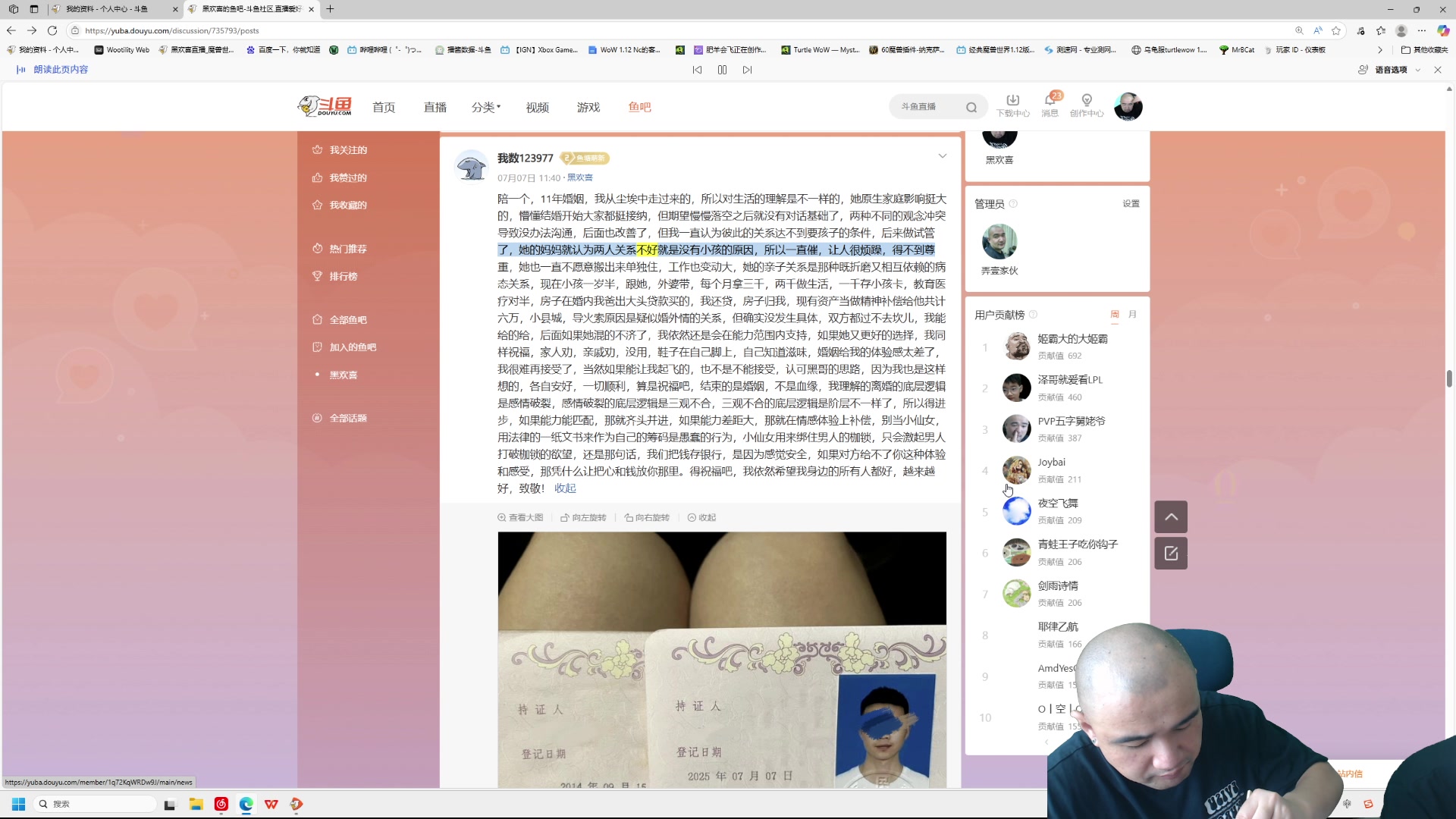Viewport: 1456px width, 819px height.
Task: Skip to next paragraph in read aloud
Action: (x=747, y=70)
